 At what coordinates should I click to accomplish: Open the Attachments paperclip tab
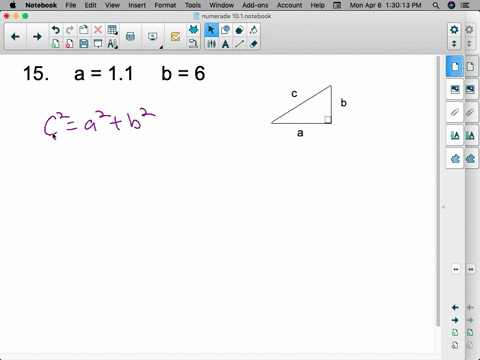click(455, 112)
